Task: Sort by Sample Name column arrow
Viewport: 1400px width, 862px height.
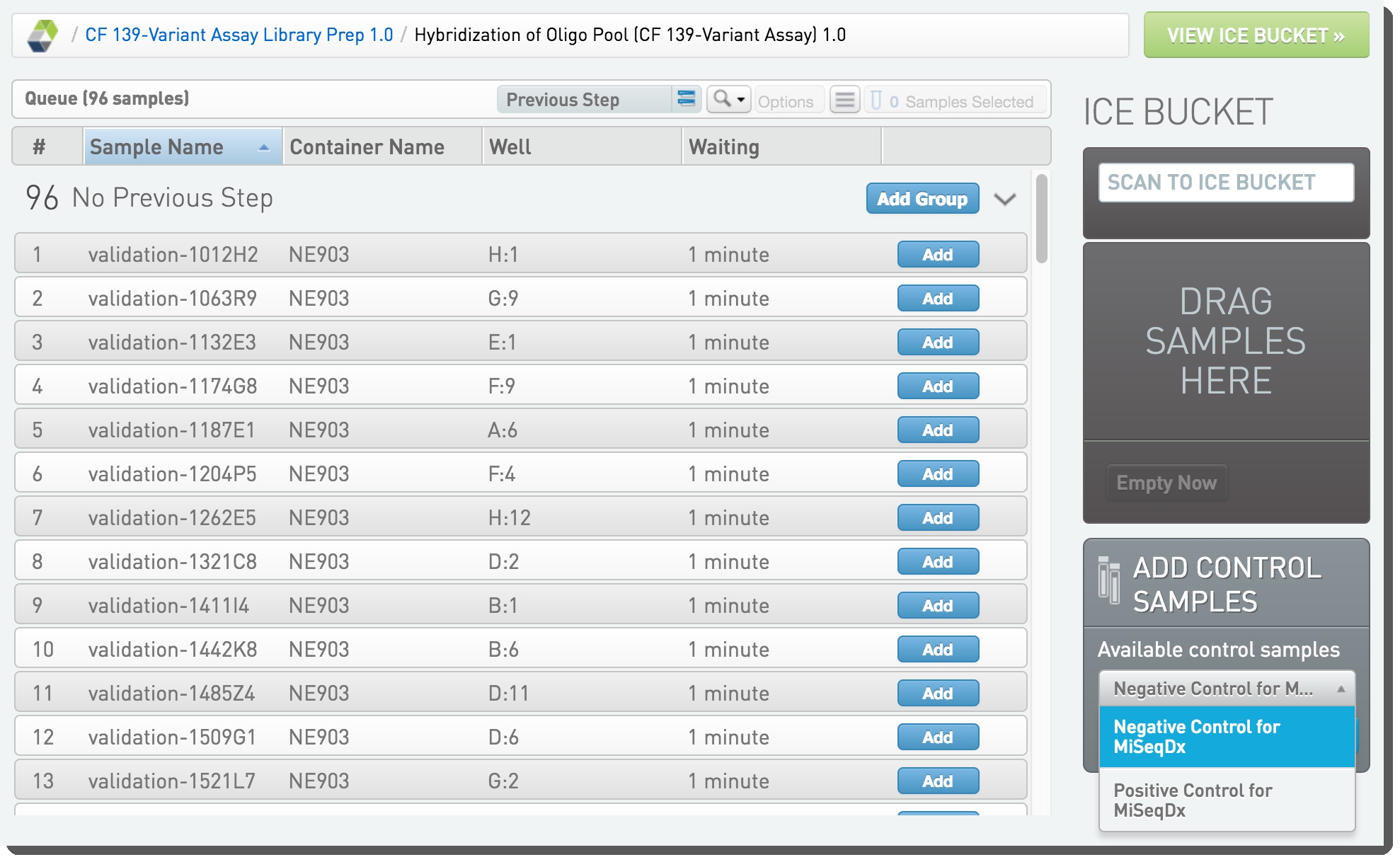Action: click(x=264, y=147)
